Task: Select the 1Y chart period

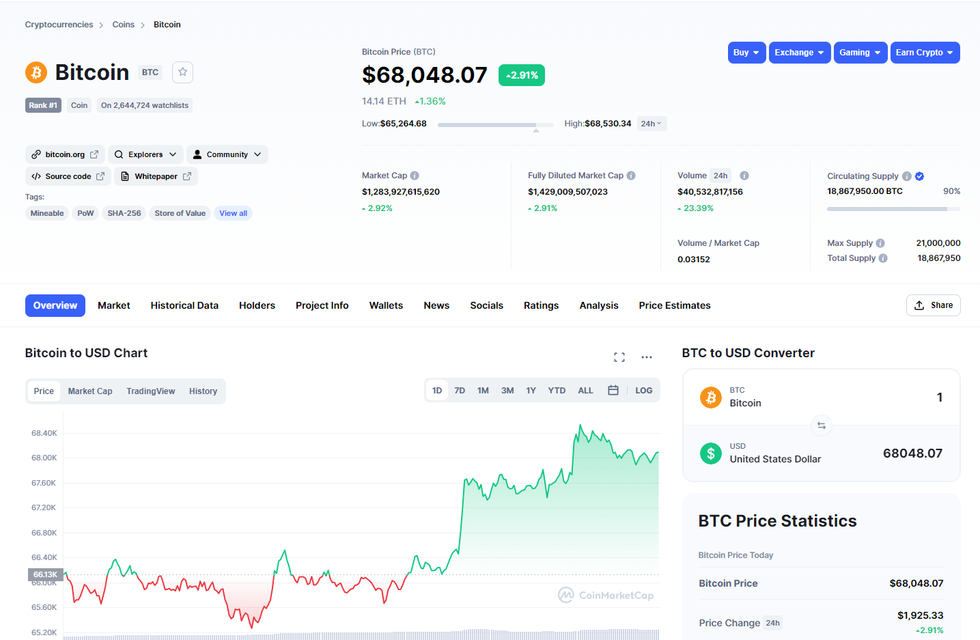Action: (531, 390)
